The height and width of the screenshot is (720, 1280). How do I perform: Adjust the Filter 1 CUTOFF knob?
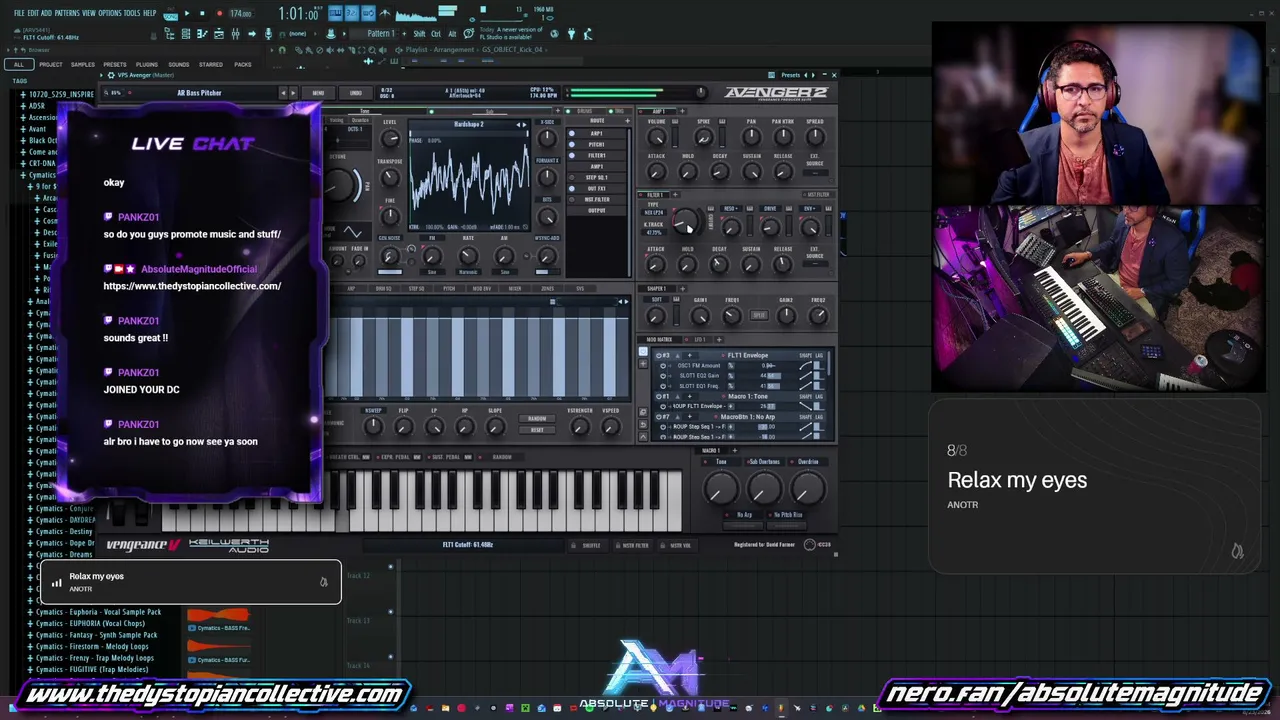pos(685,222)
